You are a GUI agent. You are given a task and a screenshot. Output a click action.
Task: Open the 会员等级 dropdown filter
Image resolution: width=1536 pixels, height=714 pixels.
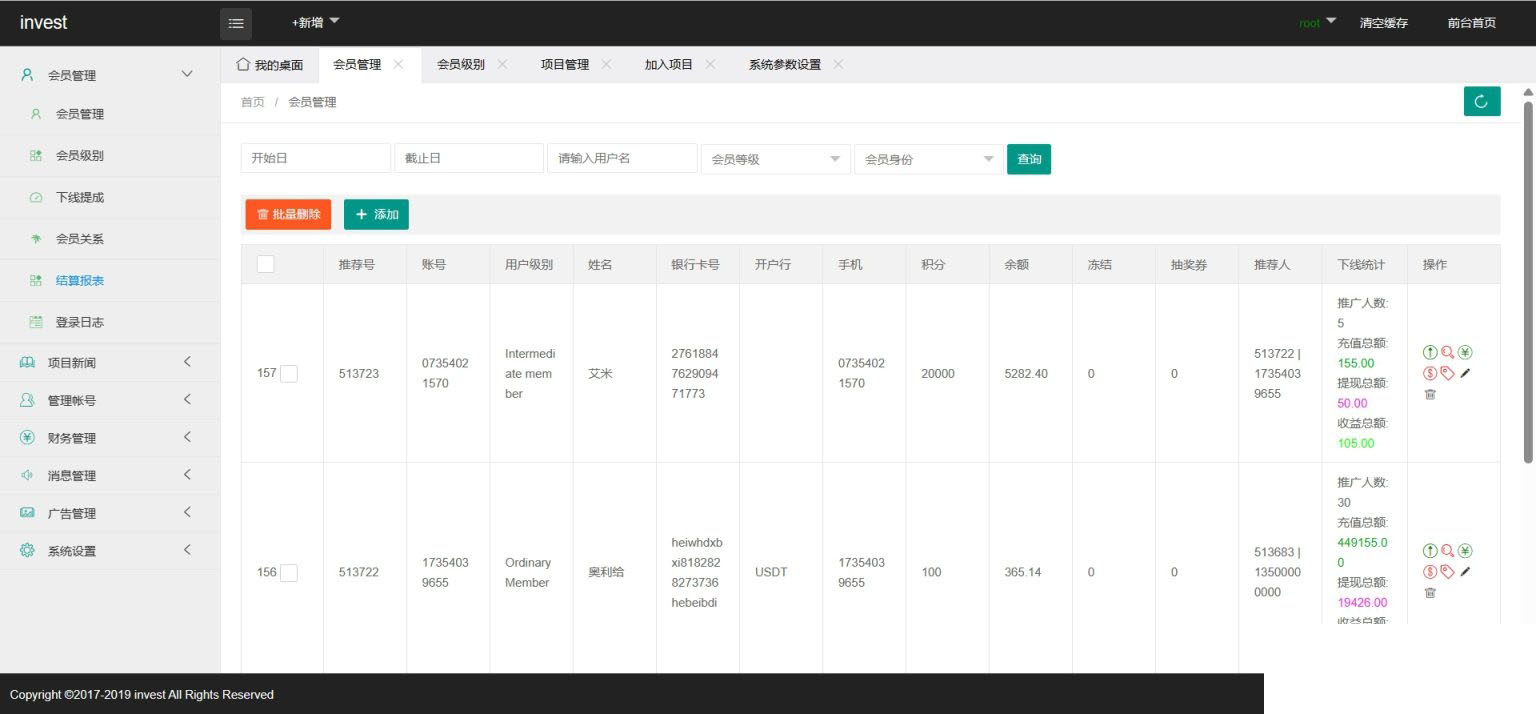tap(775, 159)
